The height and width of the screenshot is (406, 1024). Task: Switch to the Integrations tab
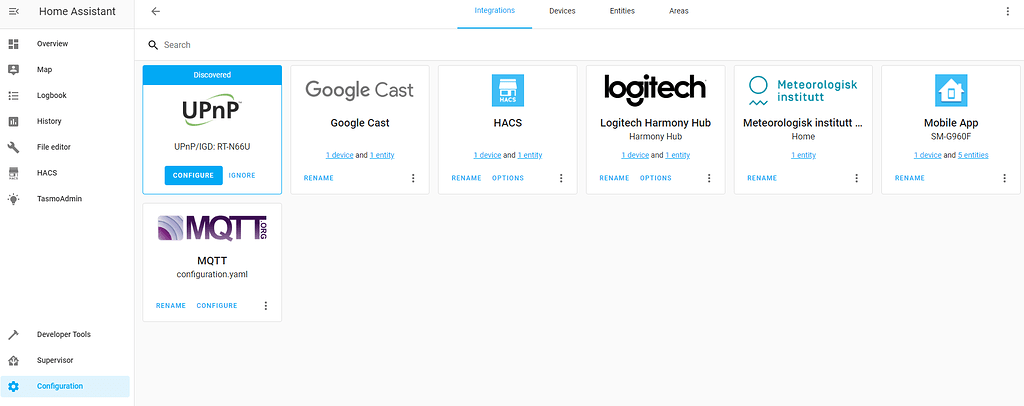[x=494, y=11]
